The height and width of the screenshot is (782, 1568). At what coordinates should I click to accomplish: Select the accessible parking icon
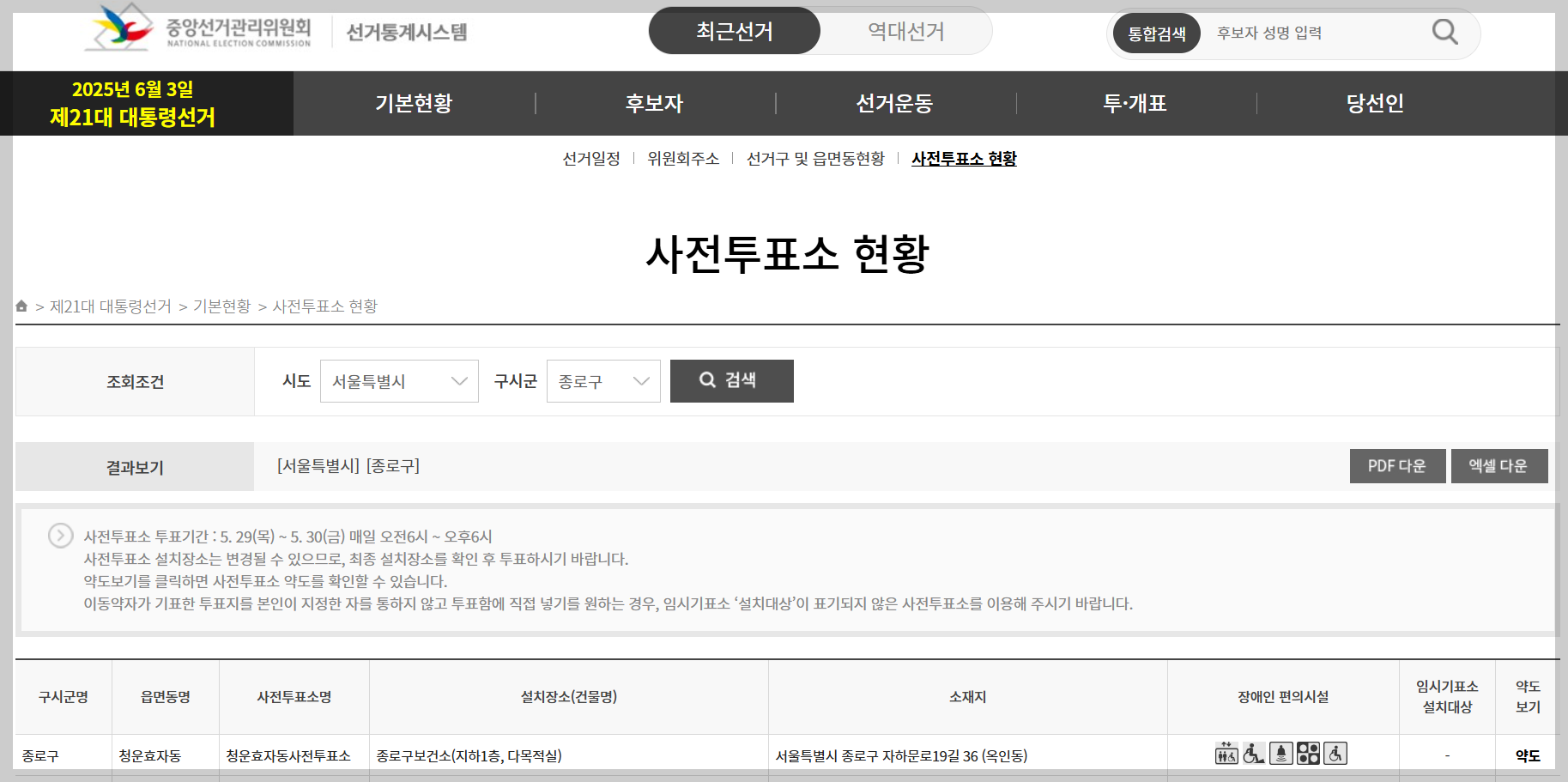pyautogui.click(x=1335, y=754)
